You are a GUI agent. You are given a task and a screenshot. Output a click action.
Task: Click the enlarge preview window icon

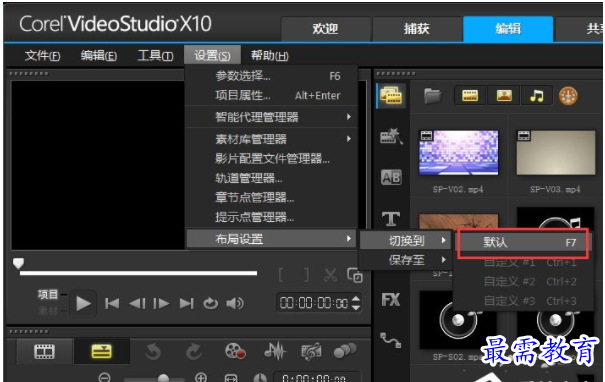(355, 275)
